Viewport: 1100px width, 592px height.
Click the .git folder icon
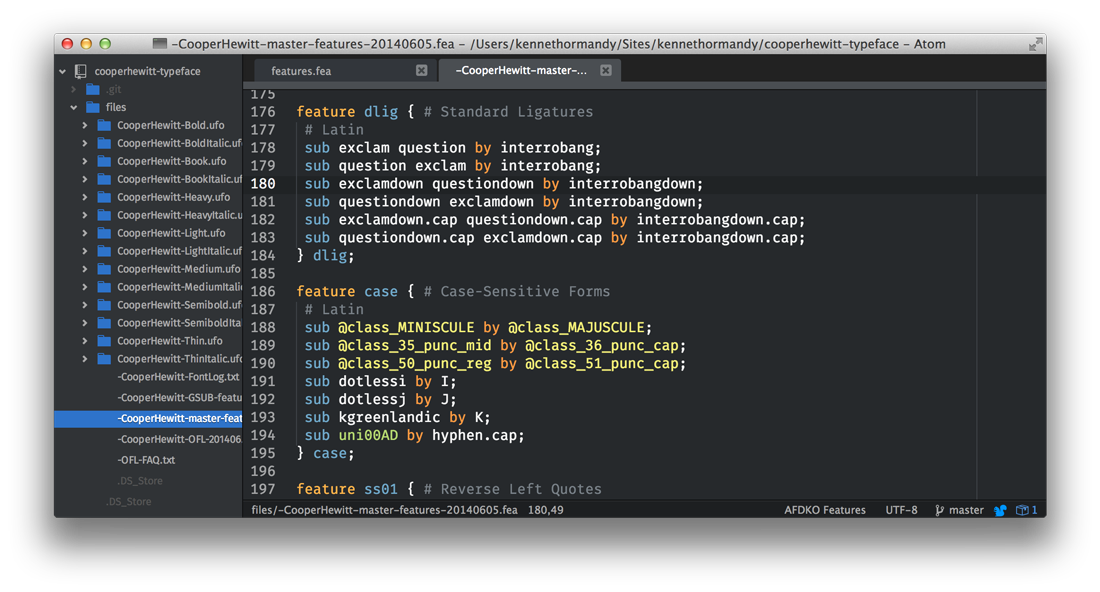(x=93, y=89)
